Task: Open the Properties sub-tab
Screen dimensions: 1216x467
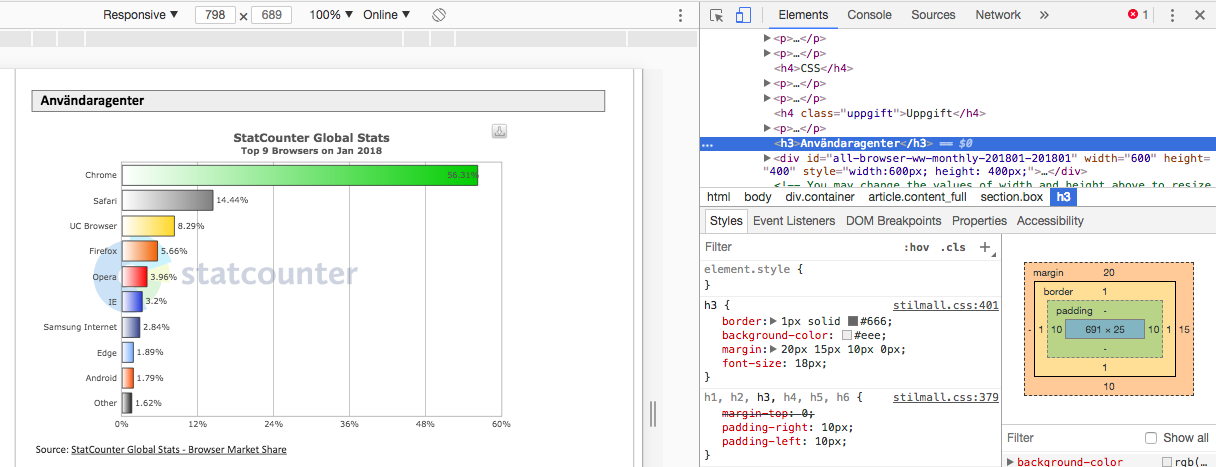Action: (979, 221)
